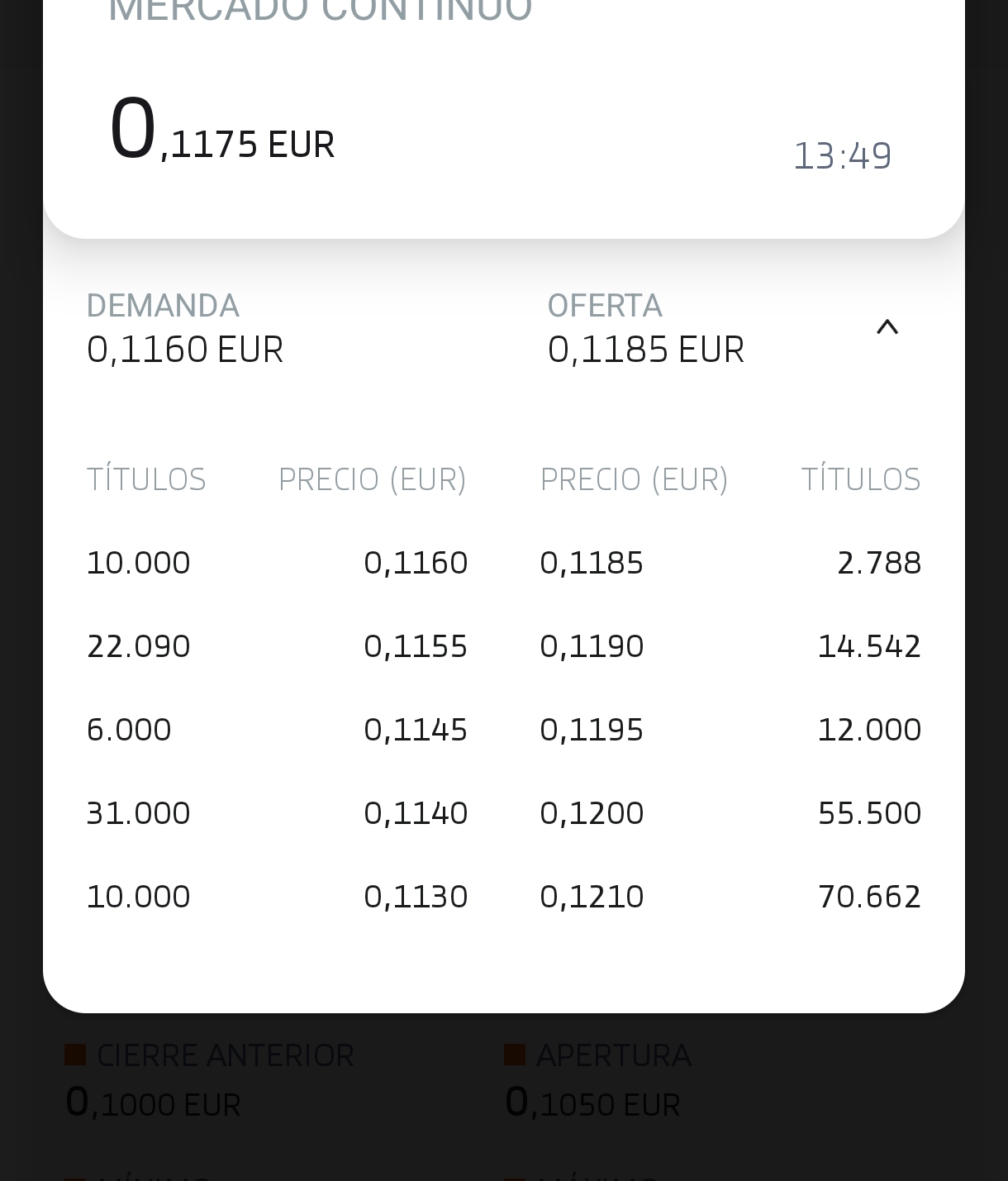1008x1181 pixels.
Task: Collapse the order book with the chevron
Action: (887, 327)
